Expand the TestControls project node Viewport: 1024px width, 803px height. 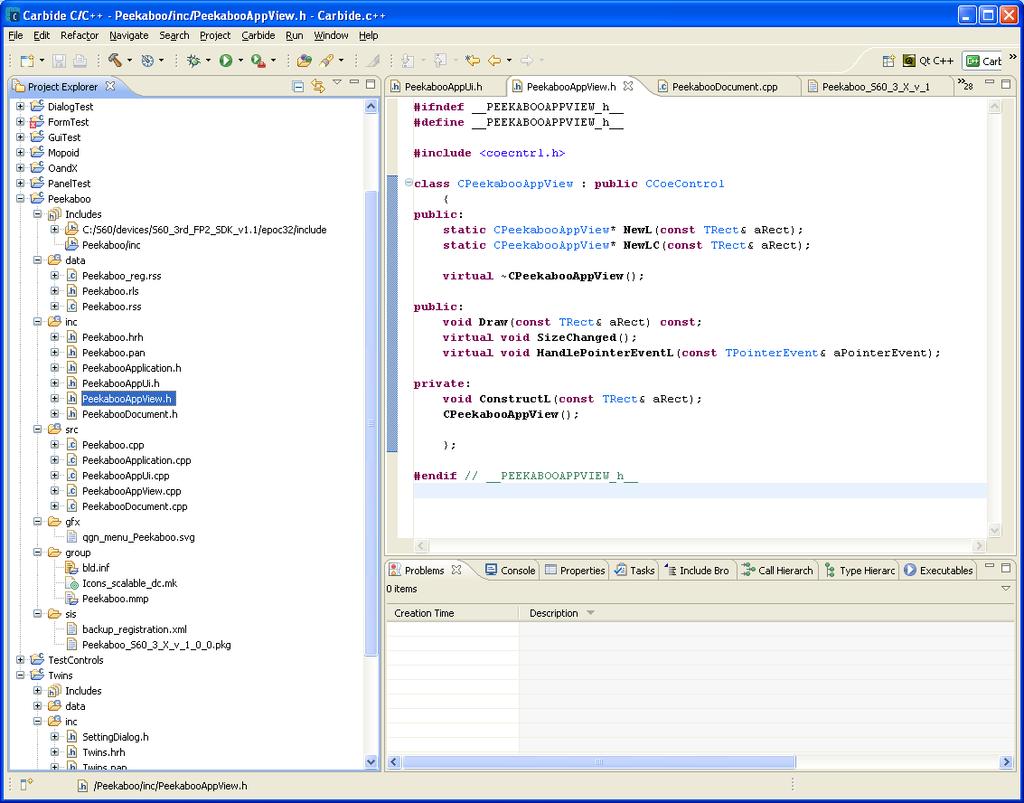pyautogui.click(x=20, y=660)
